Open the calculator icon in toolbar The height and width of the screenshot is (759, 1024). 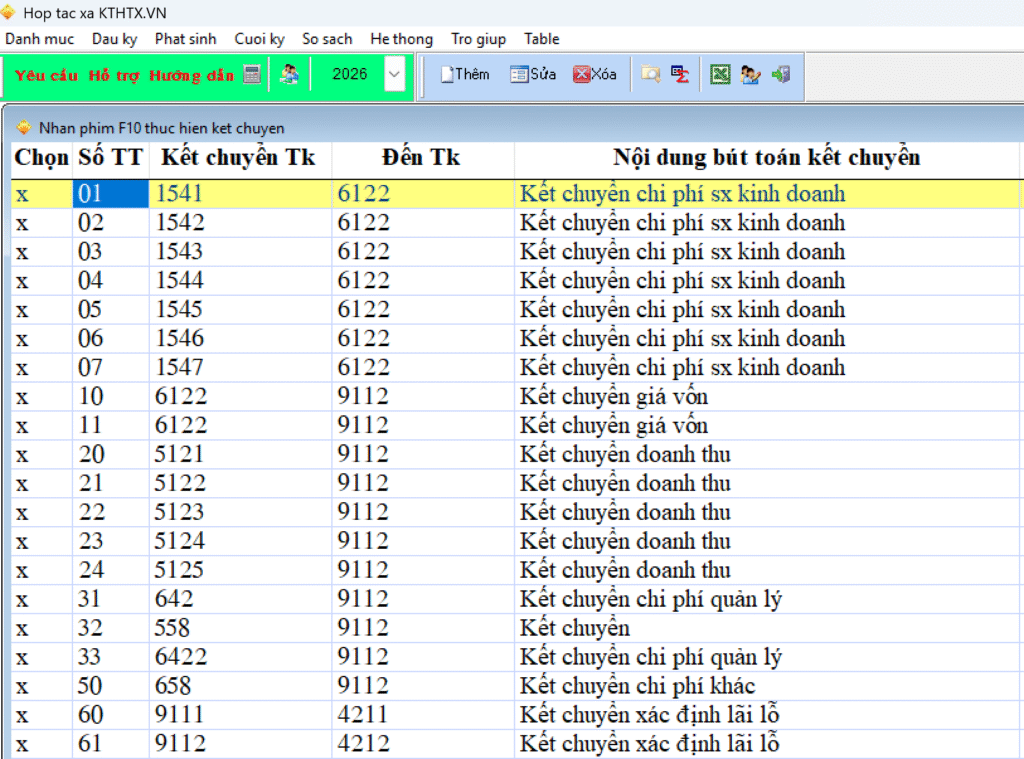coord(252,74)
